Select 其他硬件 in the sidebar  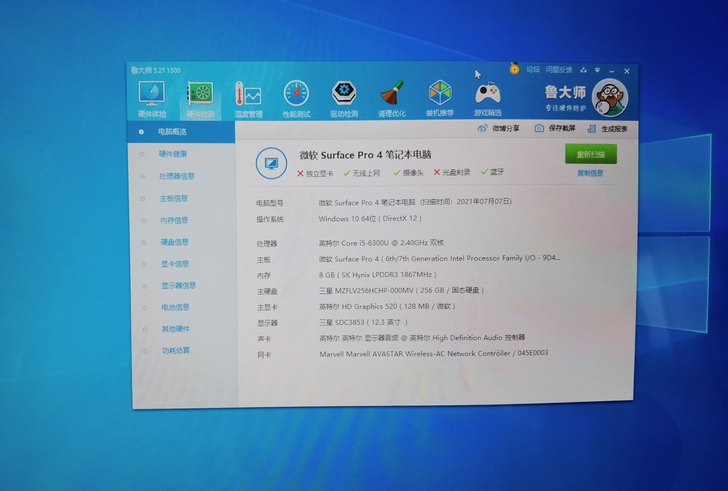[x=176, y=329]
